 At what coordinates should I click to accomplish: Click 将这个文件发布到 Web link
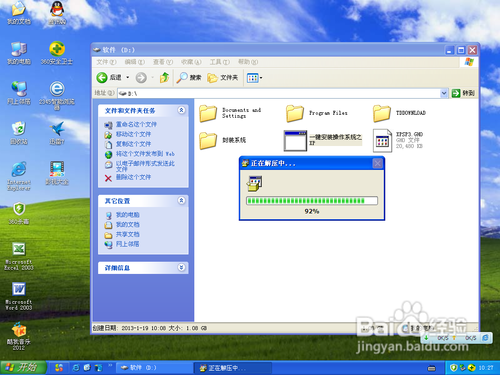point(145,154)
